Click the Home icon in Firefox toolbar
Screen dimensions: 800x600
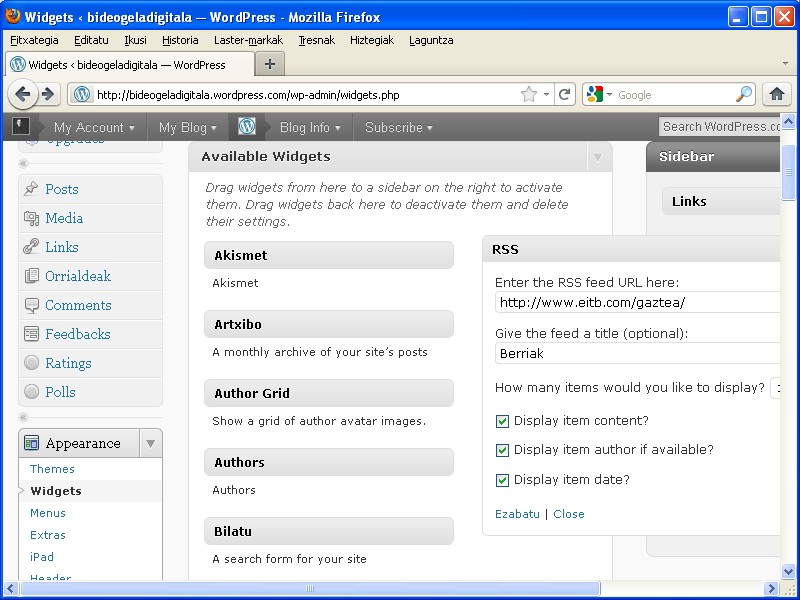pos(777,94)
